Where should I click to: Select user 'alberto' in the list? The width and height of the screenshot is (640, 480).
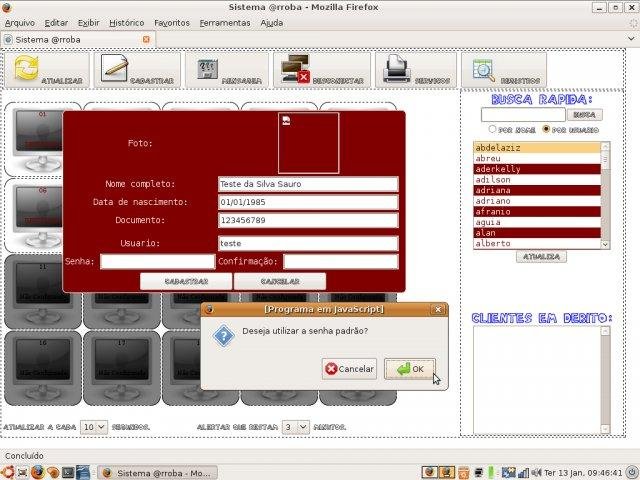(x=537, y=243)
